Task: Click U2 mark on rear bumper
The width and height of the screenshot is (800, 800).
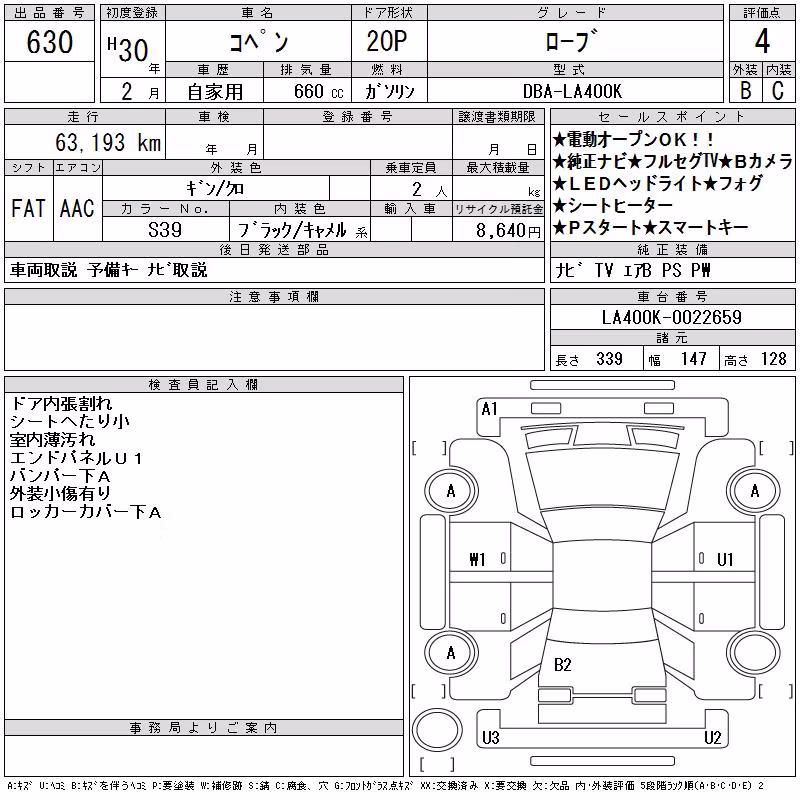Action: (x=712, y=737)
